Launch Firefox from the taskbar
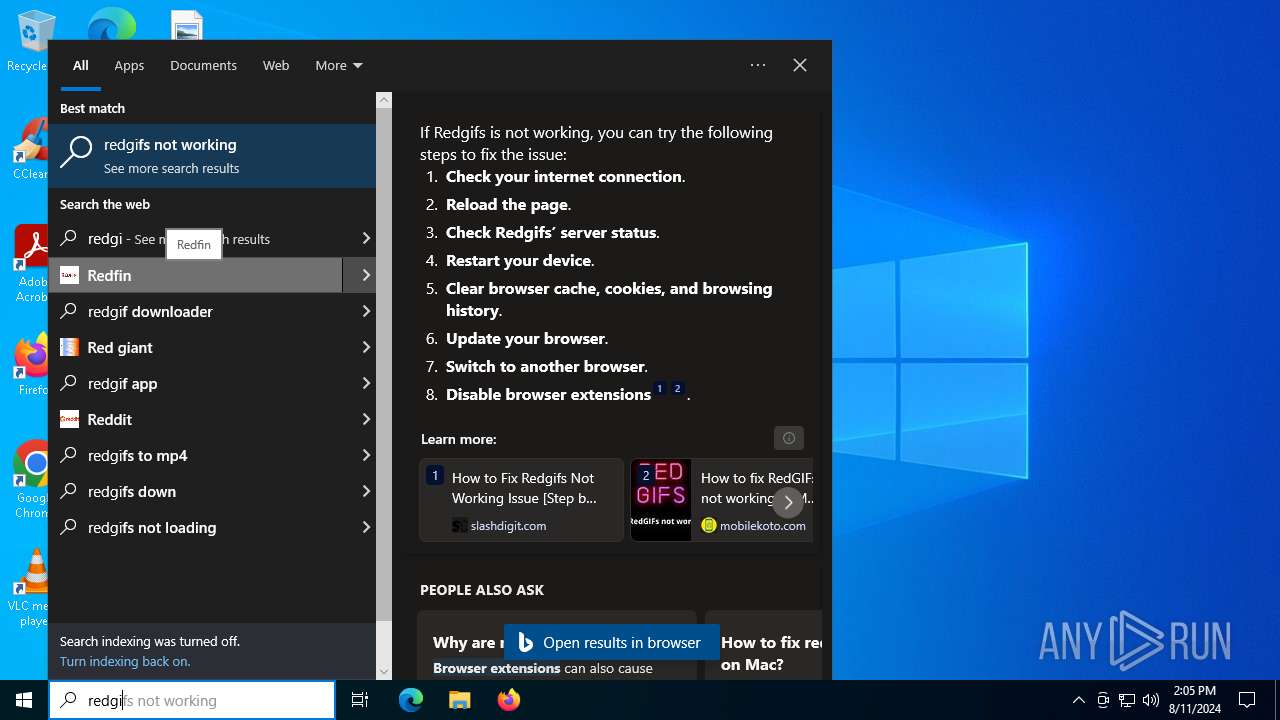 coord(508,700)
